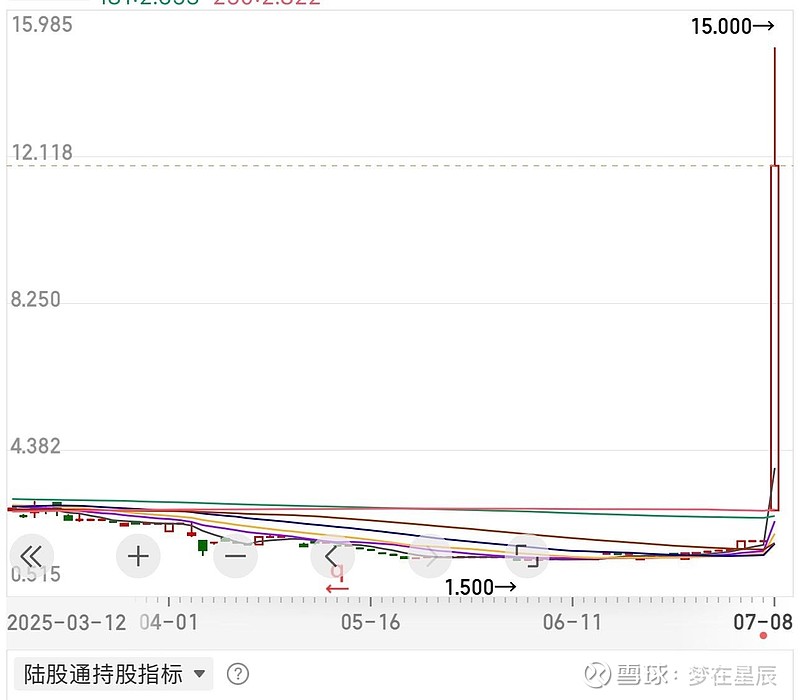Select the 07-08 date marker on axis
800x700 pixels.
coord(763,622)
